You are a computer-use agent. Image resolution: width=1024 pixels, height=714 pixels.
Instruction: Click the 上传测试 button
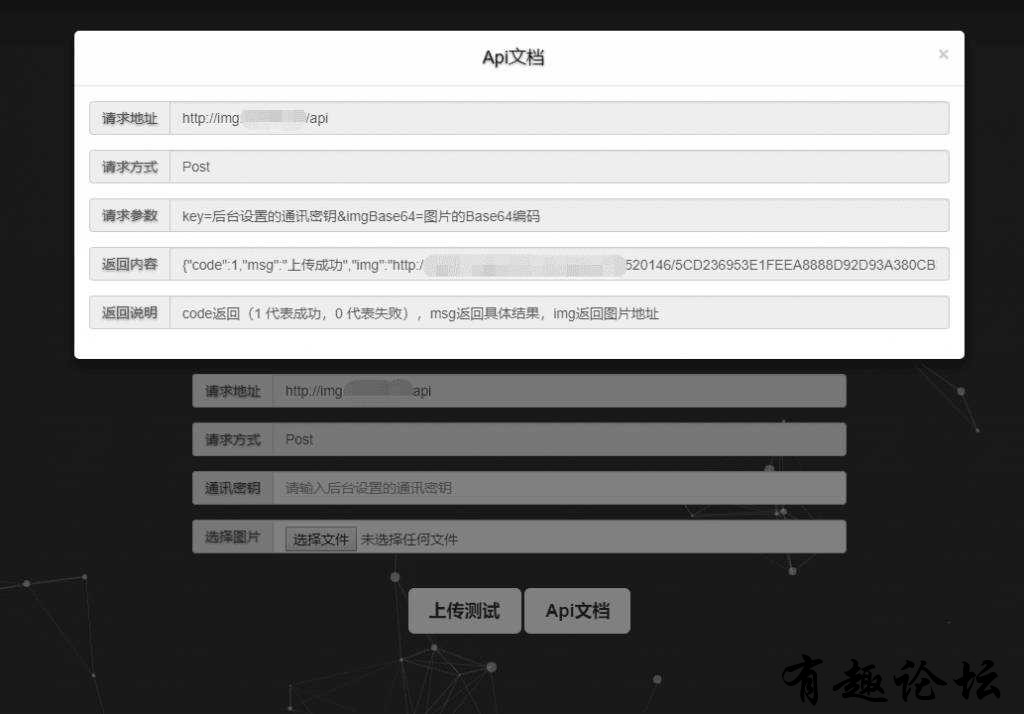point(464,611)
